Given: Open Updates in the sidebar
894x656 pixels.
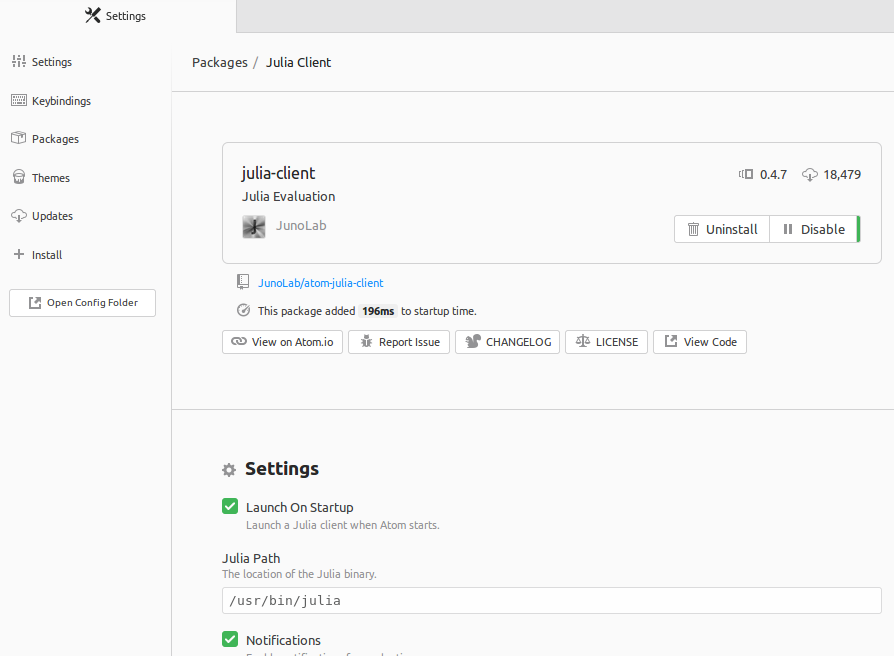Looking at the screenshot, I should point(42,215).
